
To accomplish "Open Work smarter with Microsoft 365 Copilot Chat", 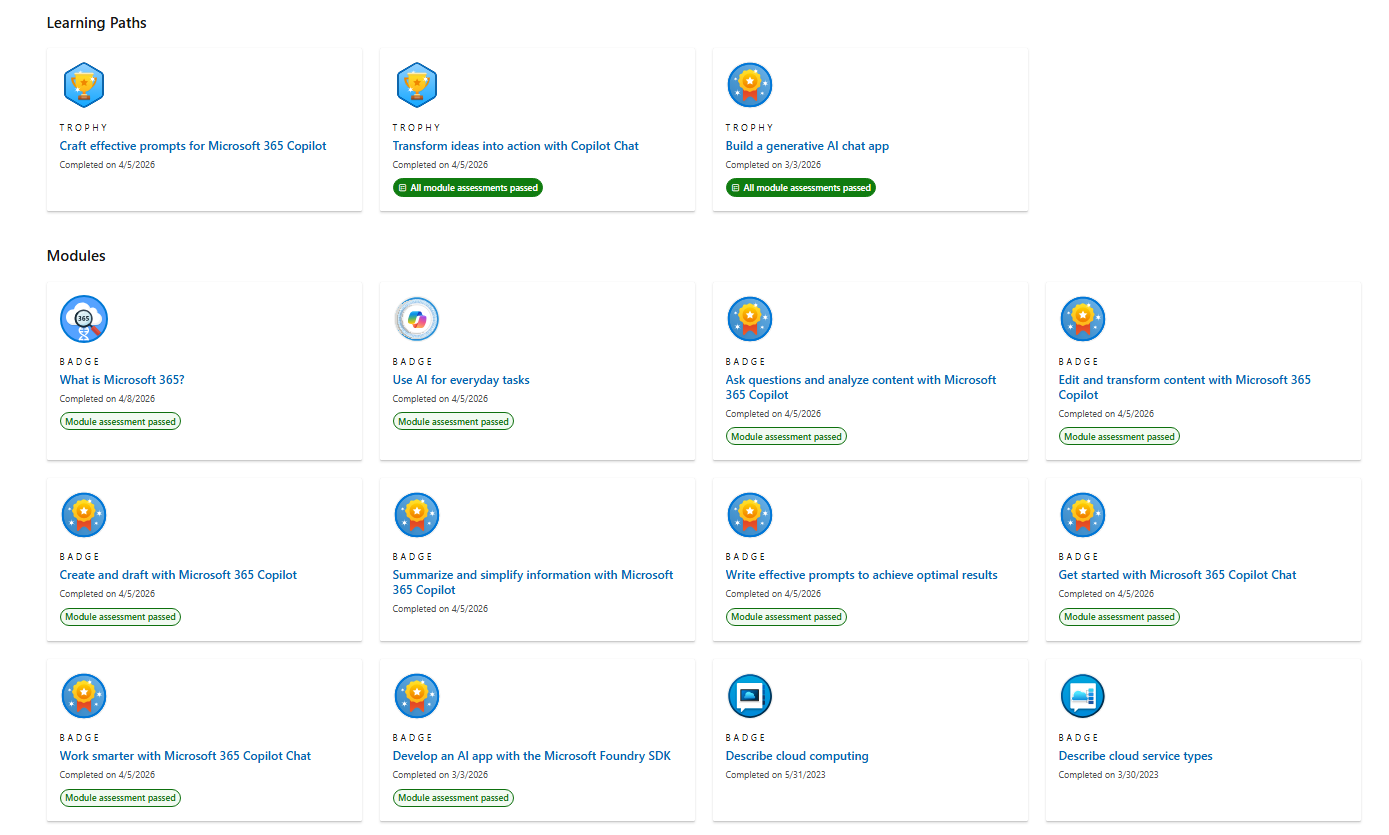I will coord(186,756).
